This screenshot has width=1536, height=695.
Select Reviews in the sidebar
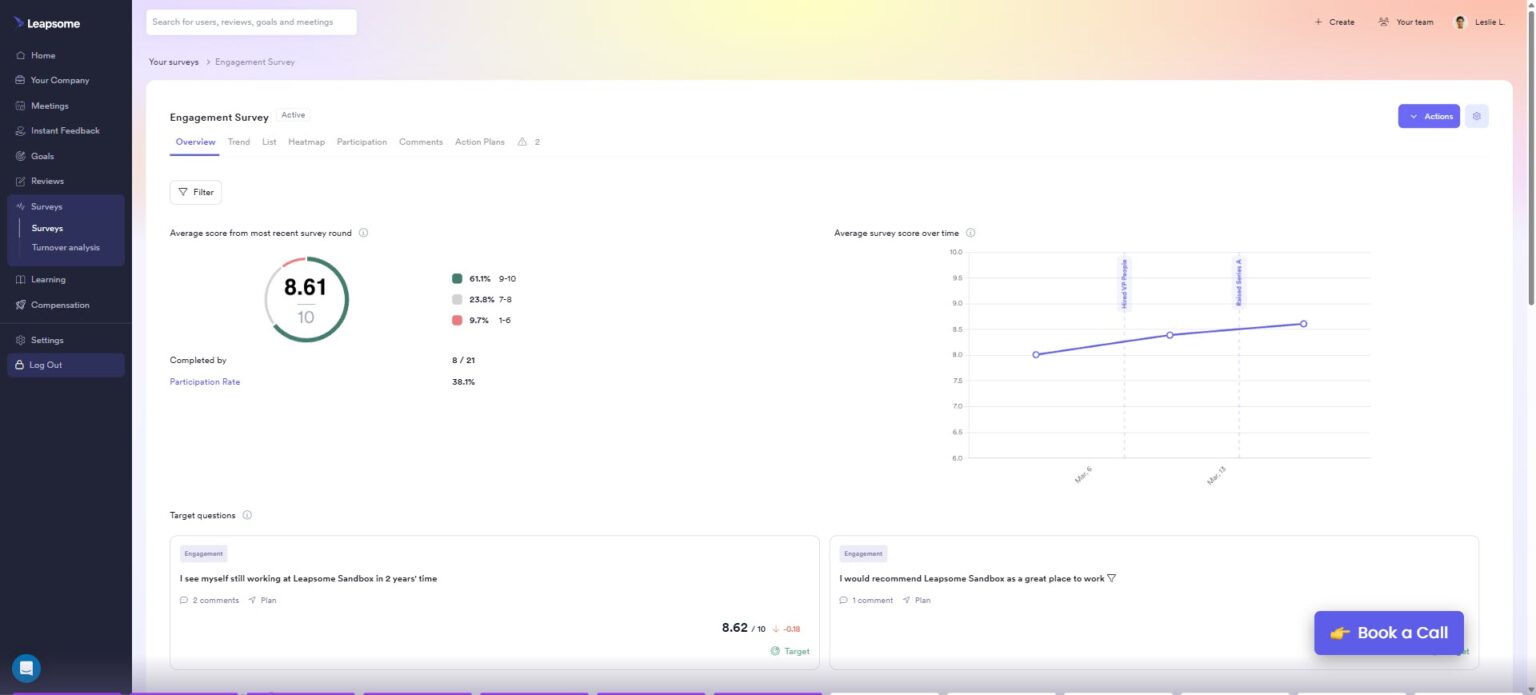point(47,181)
